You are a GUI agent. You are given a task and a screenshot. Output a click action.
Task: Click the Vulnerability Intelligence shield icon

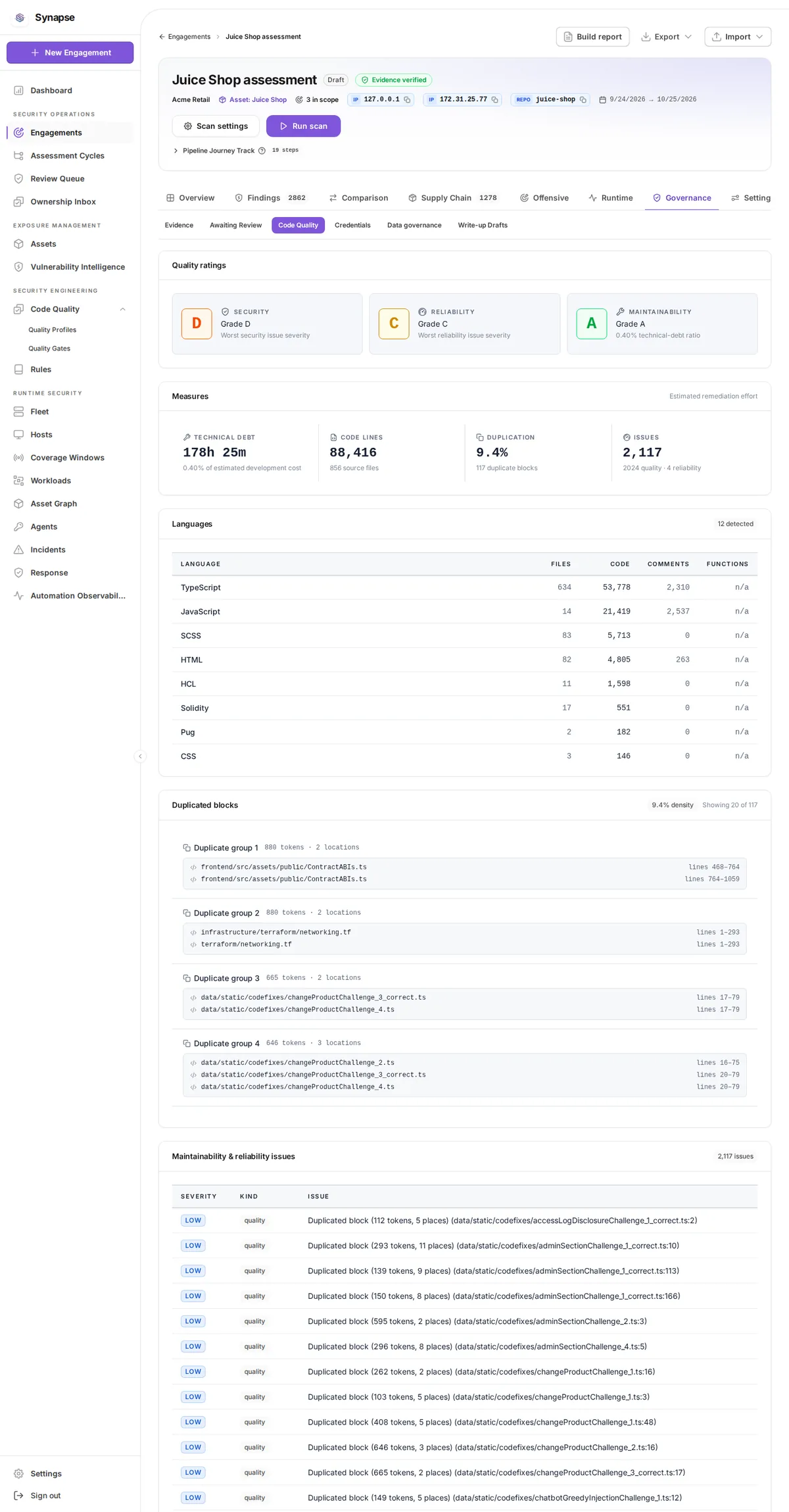click(x=18, y=267)
